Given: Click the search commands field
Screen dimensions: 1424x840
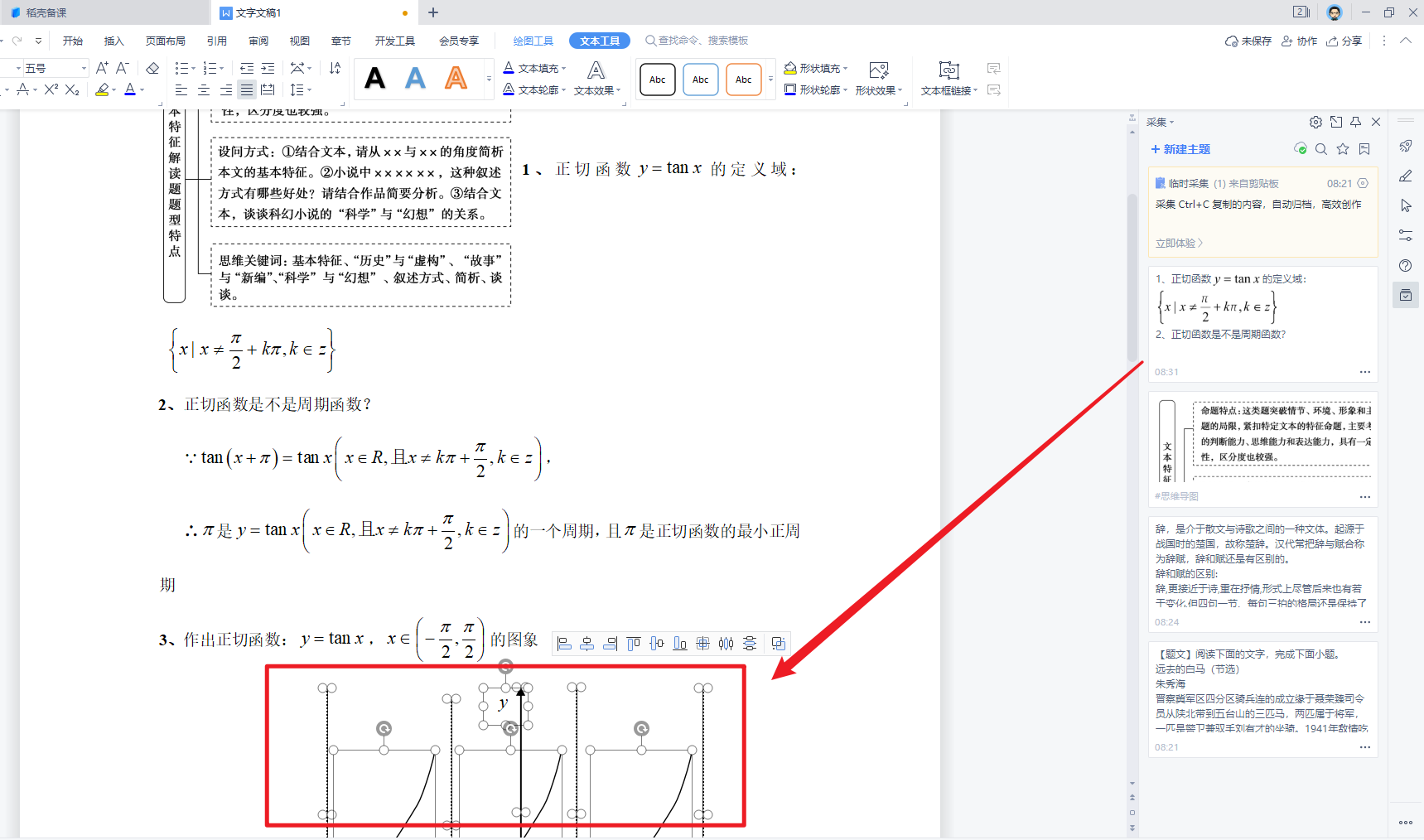Looking at the screenshot, I should click(697, 41).
